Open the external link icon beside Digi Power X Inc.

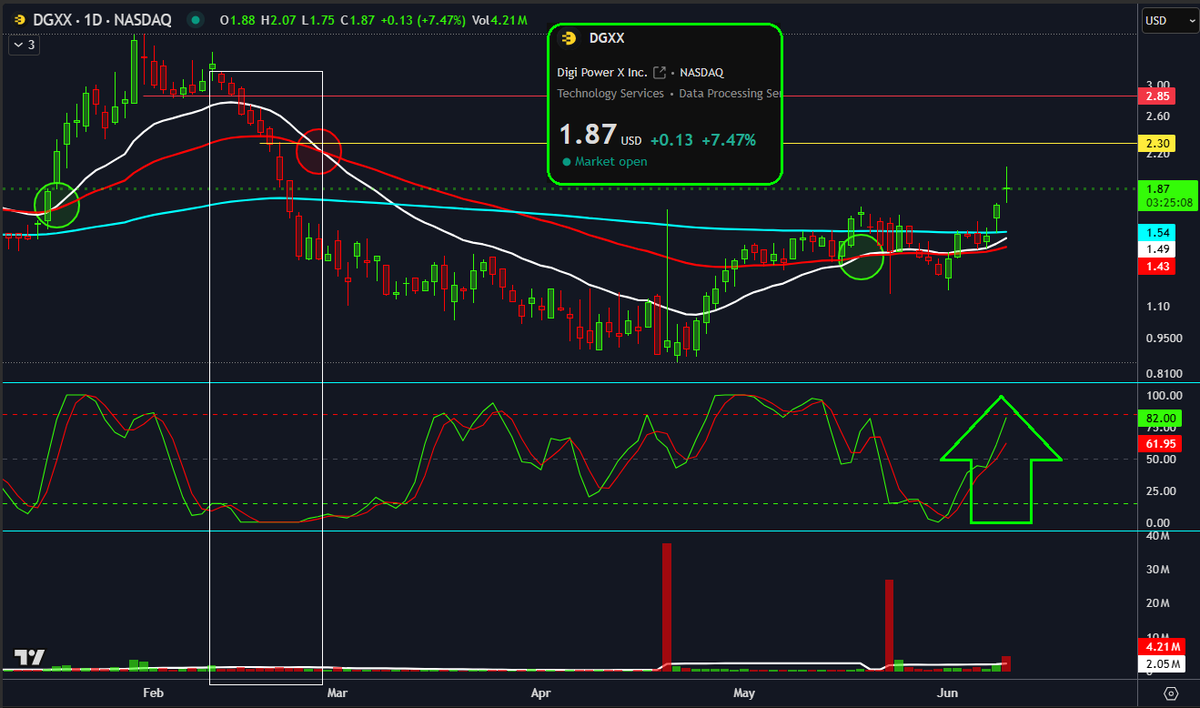click(x=660, y=72)
